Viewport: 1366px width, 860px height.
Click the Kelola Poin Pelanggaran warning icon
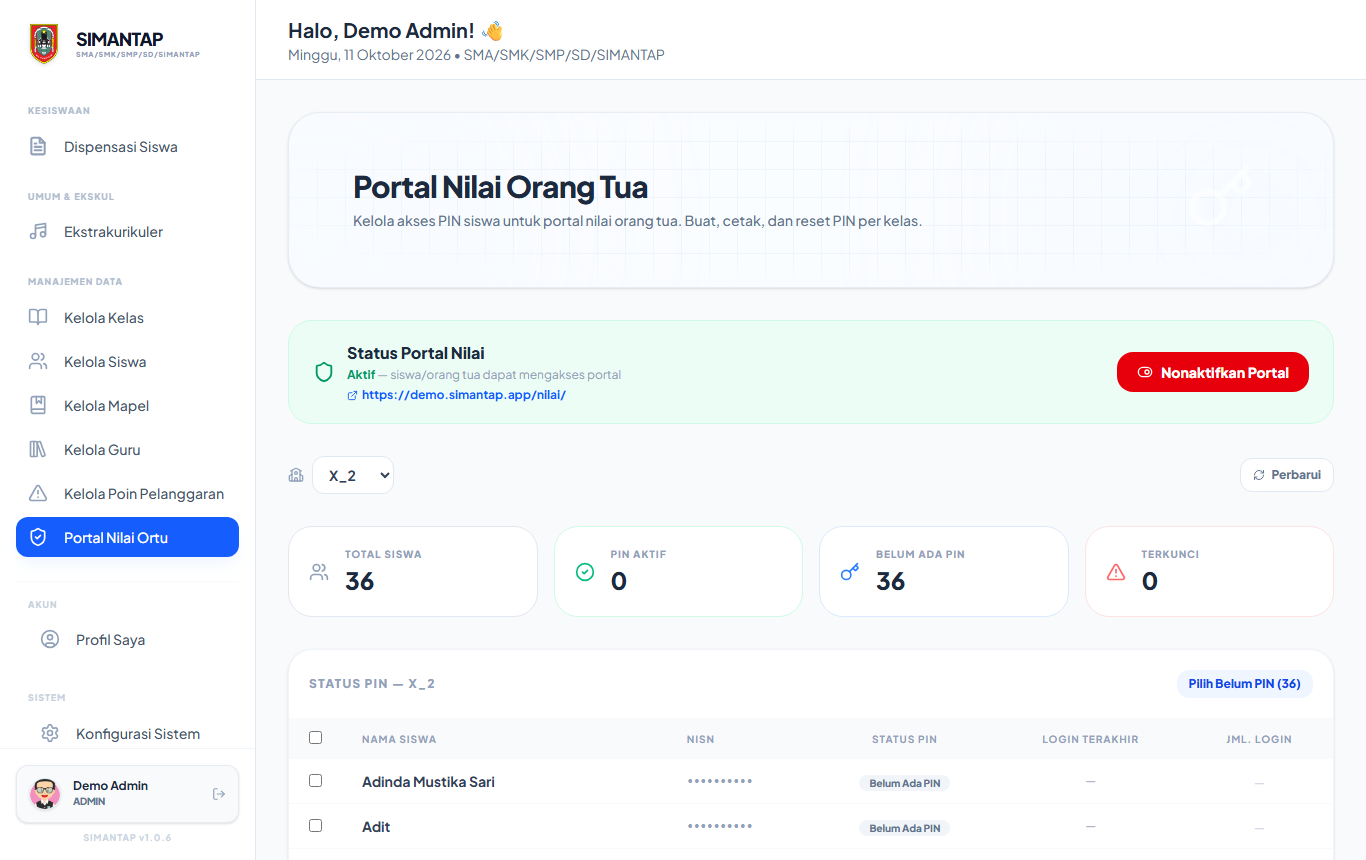[38, 494]
